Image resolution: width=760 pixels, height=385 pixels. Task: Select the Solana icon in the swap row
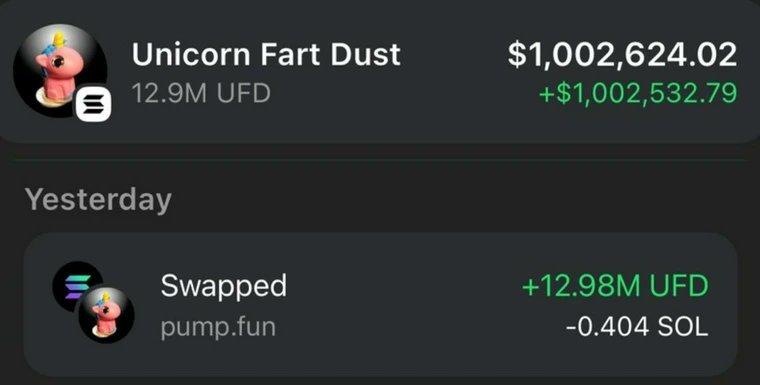78,287
